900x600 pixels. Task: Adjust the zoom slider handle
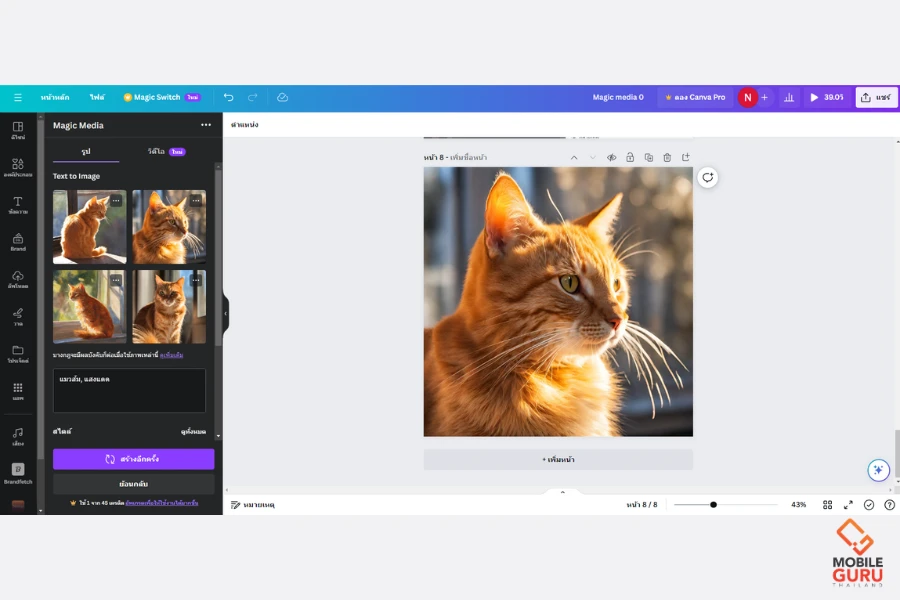coord(713,505)
